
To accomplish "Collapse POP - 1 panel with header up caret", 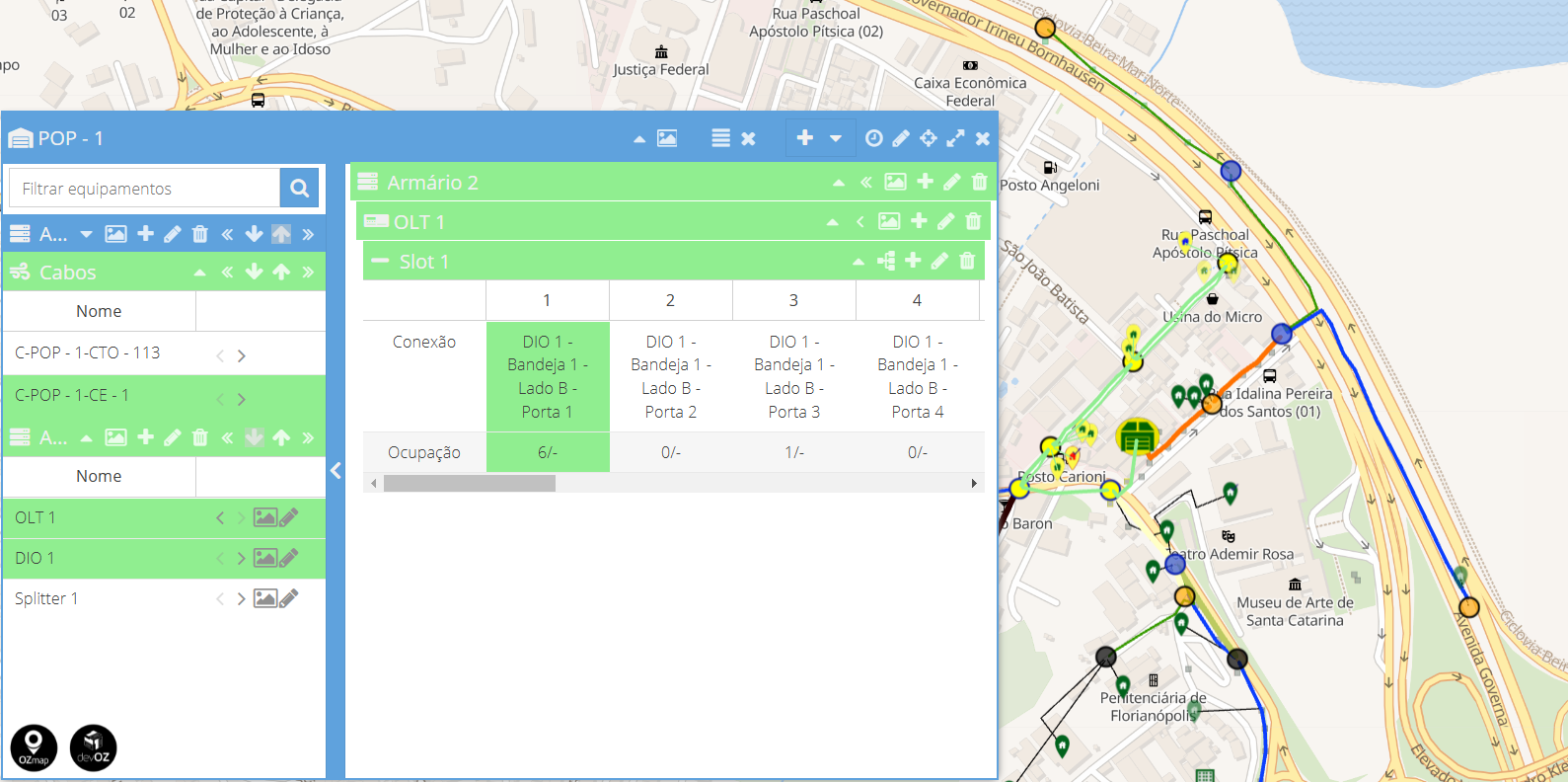I will coord(639,139).
